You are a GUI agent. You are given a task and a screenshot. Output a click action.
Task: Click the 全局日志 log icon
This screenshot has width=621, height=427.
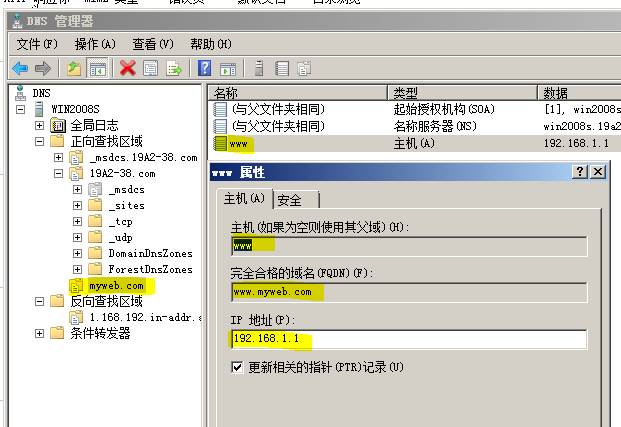58,125
